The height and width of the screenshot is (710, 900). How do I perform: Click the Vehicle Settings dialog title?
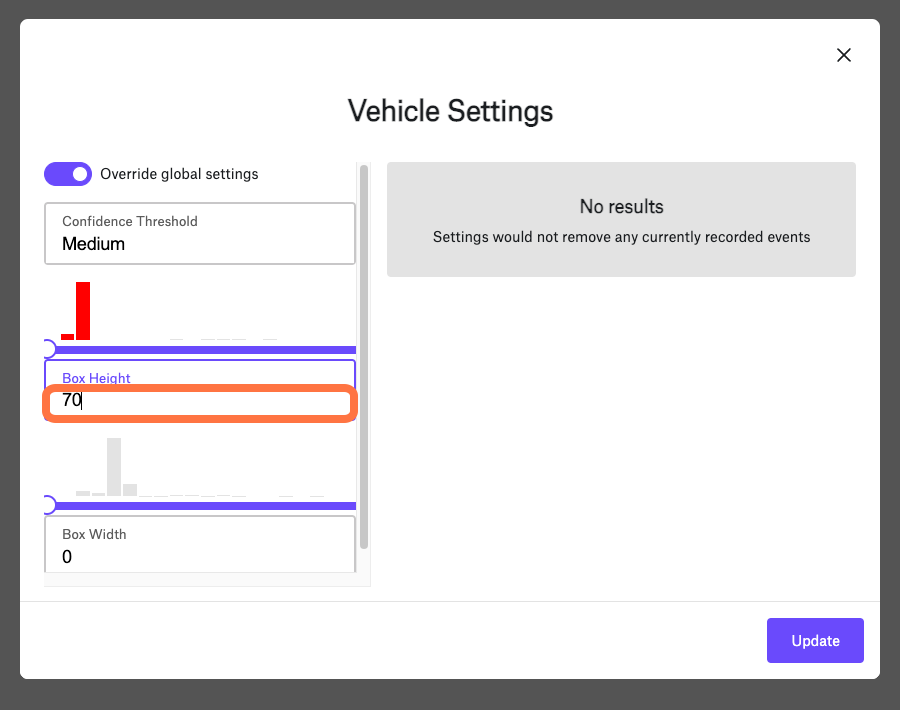point(450,111)
